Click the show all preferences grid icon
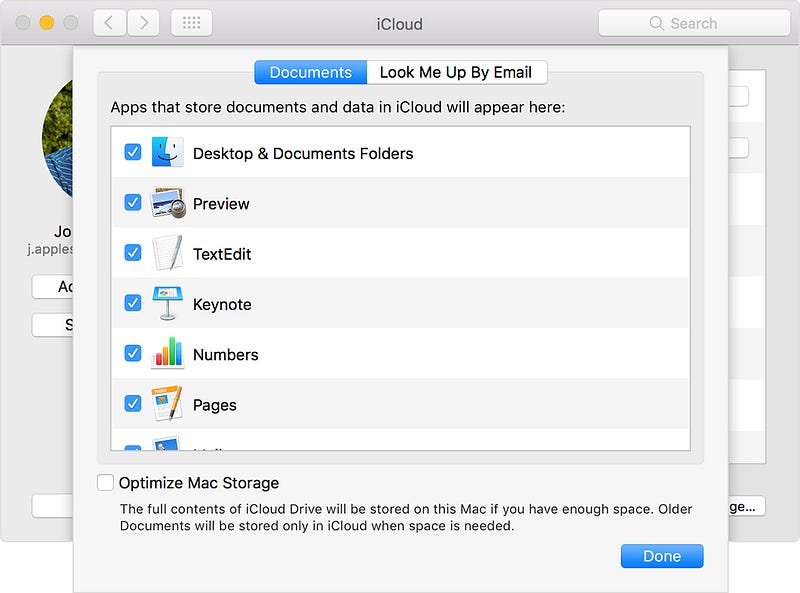The image size is (800, 593). [191, 23]
